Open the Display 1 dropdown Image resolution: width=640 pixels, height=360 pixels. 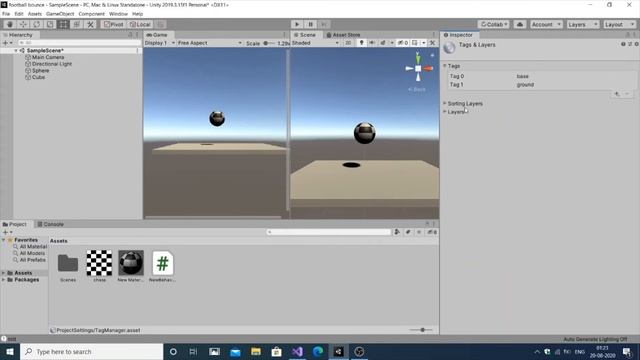[x=160, y=43]
